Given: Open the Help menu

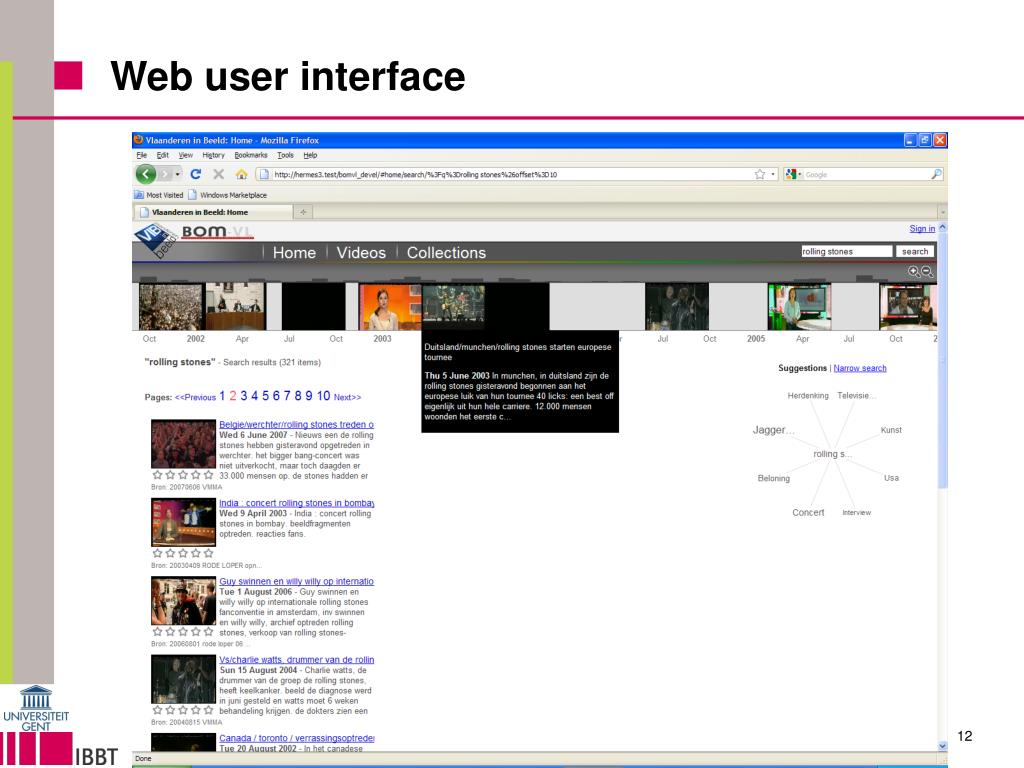Looking at the screenshot, I should click(x=310, y=155).
